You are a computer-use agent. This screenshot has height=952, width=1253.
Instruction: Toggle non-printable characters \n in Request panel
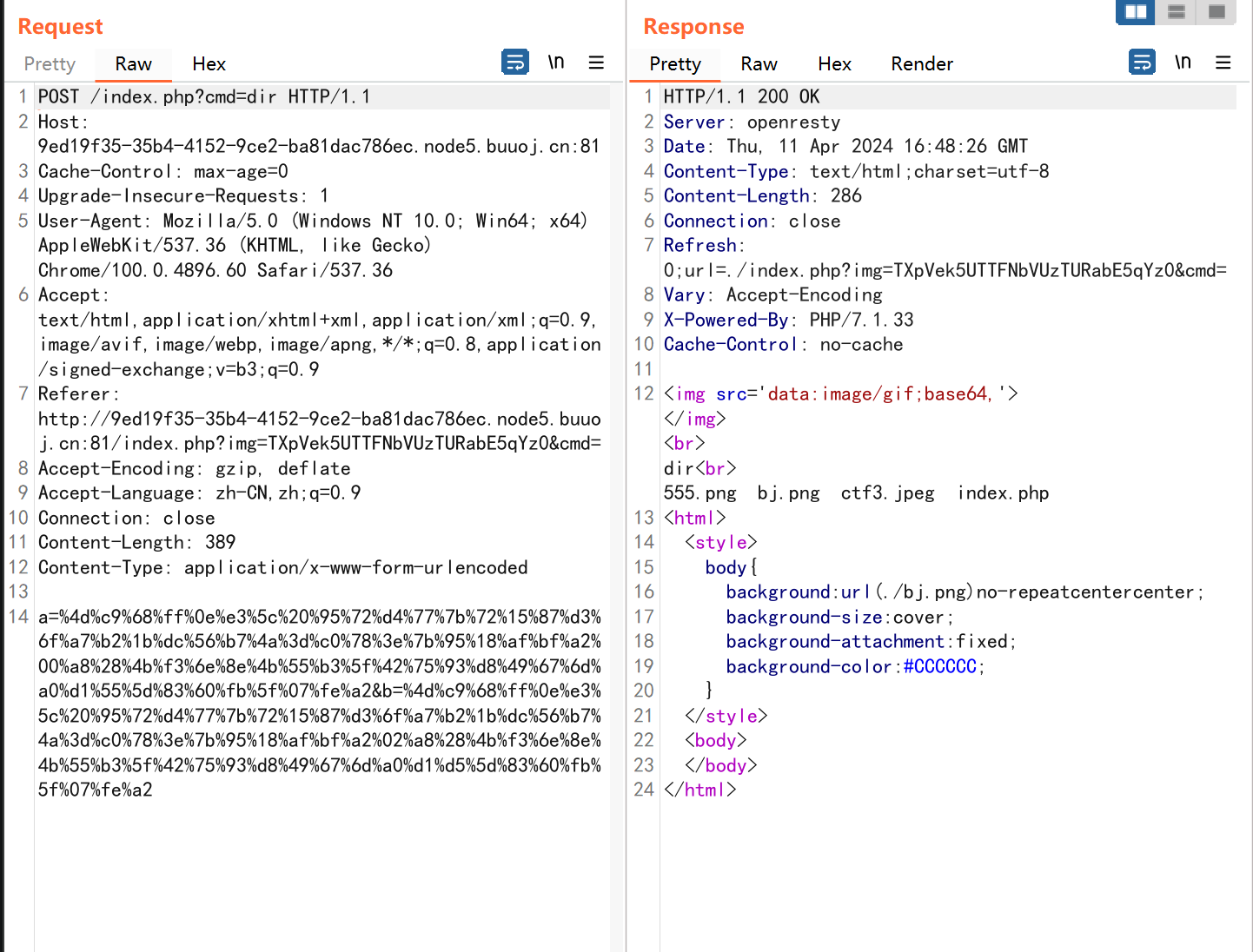(556, 63)
